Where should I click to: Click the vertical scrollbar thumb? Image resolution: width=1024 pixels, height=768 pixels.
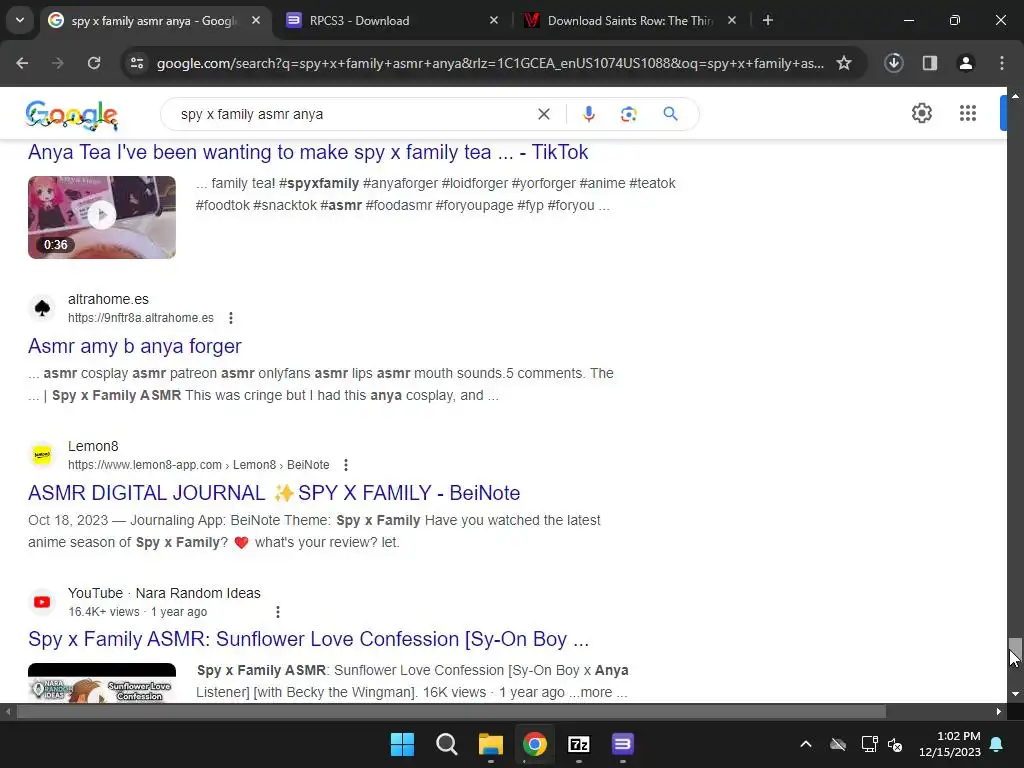1015,652
